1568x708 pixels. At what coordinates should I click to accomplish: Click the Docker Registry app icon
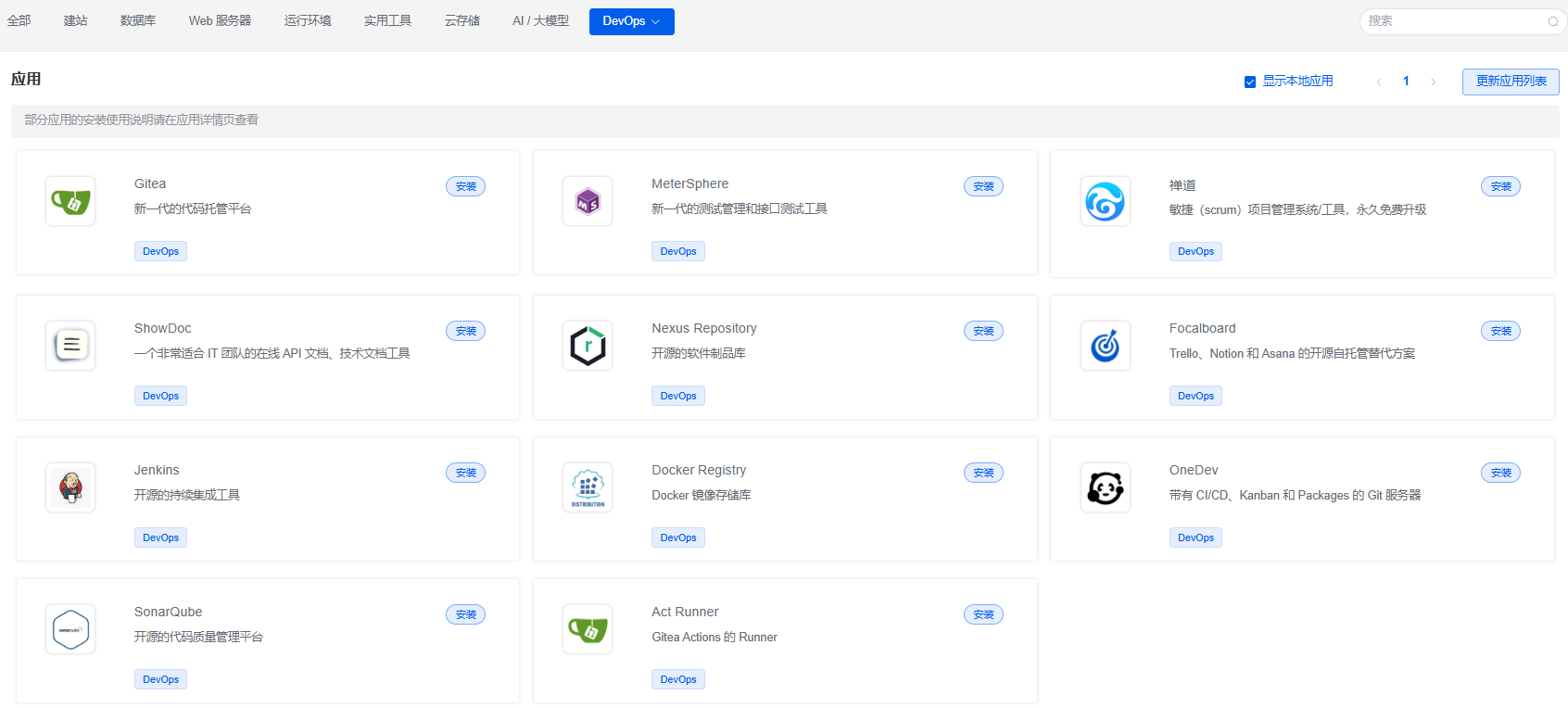coord(588,487)
